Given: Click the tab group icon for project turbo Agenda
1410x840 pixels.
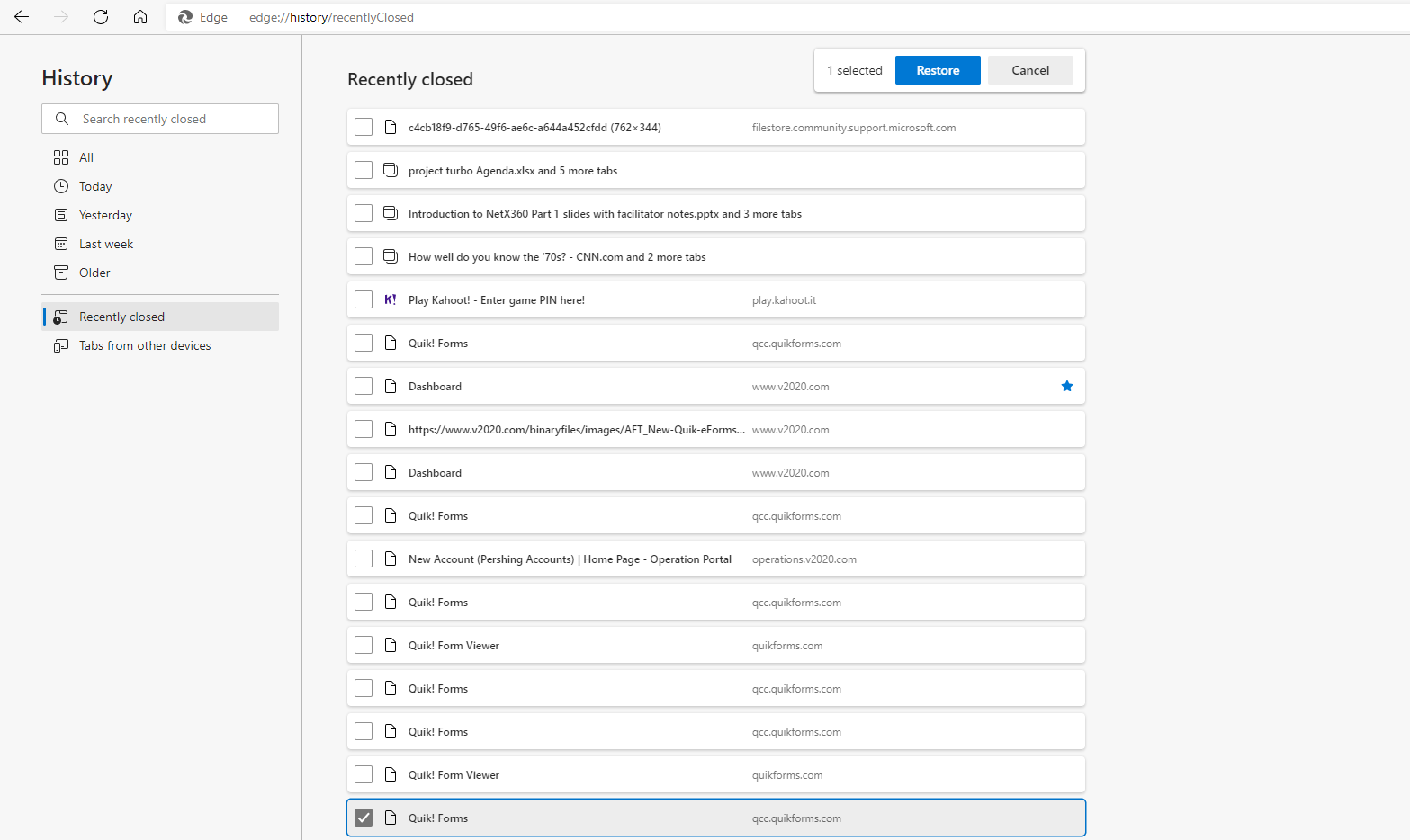Looking at the screenshot, I should pos(391,171).
